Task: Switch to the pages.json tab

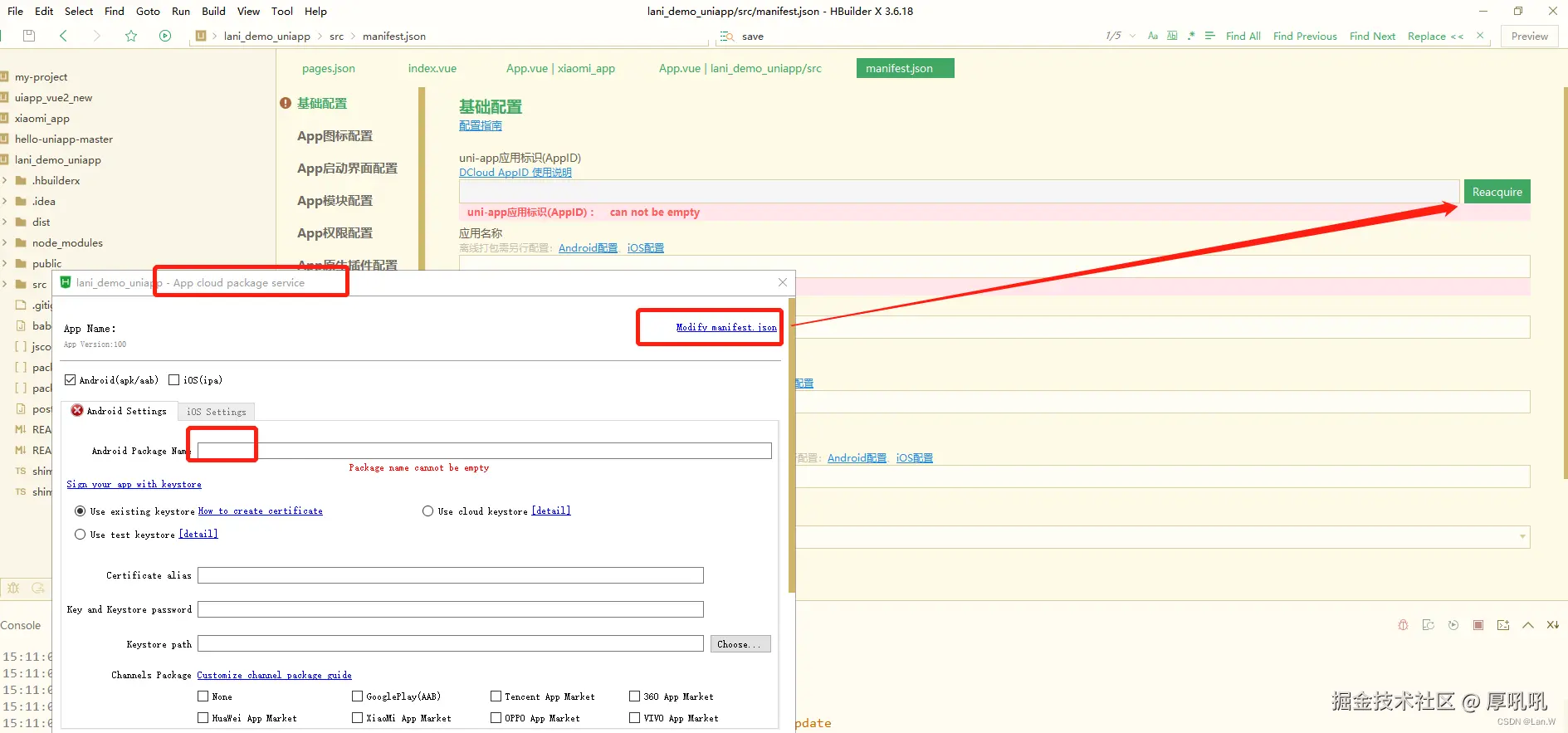Action: click(329, 68)
